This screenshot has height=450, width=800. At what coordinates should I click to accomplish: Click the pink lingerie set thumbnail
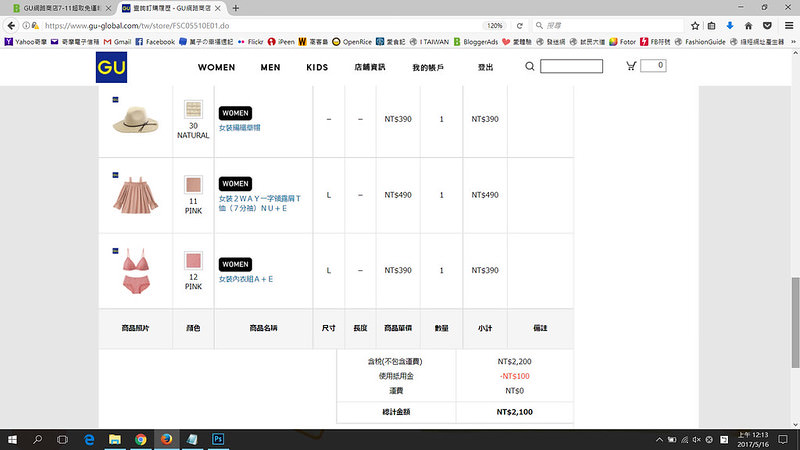coord(136,271)
